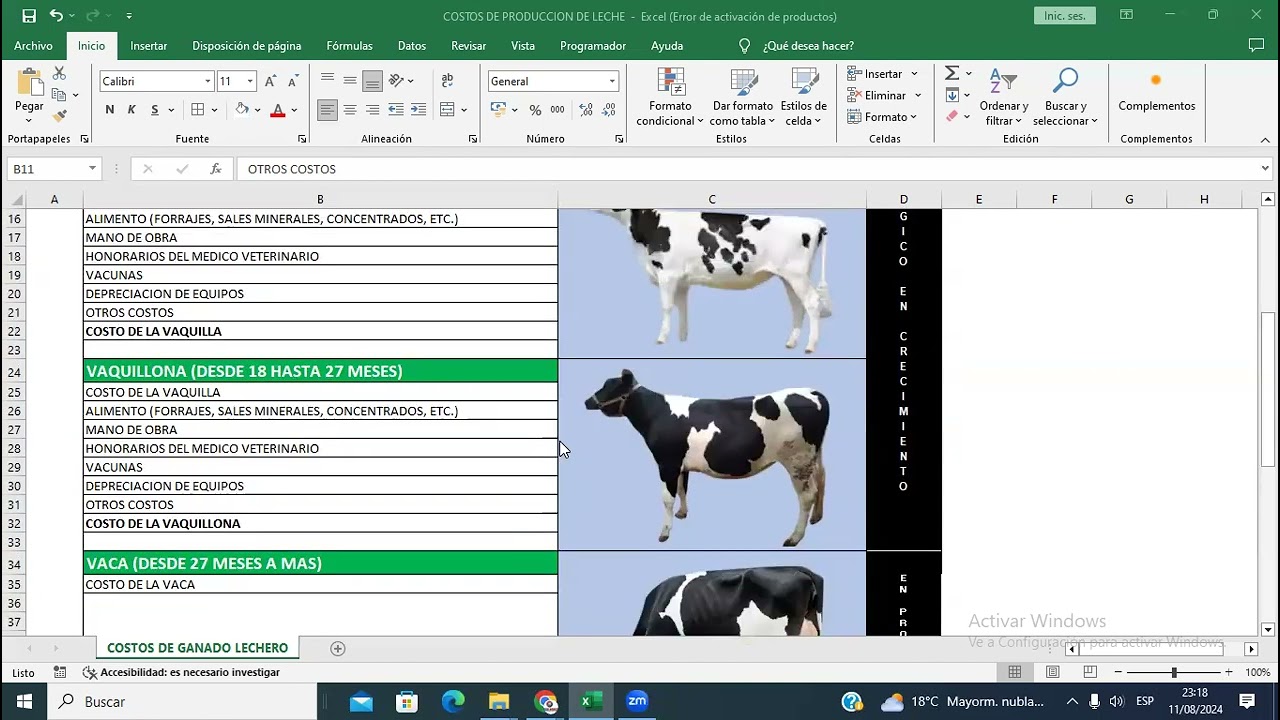Toggle Italic (K) formatting
Screen dimensions: 1280x720
coord(131,110)
